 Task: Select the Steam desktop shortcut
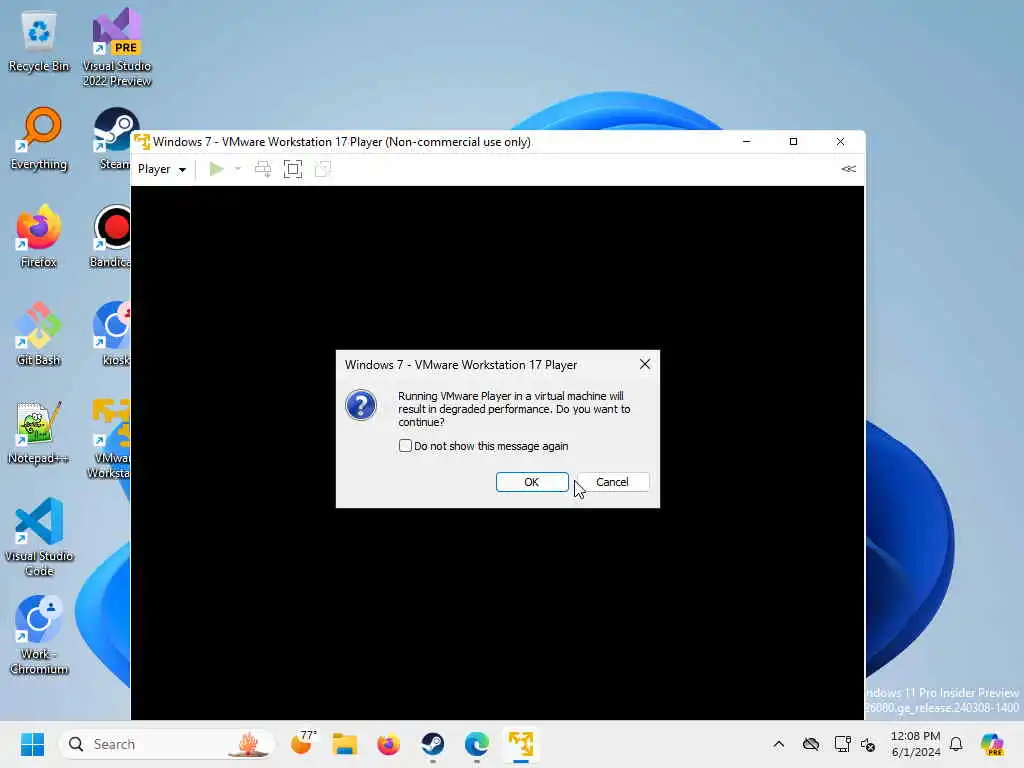click(114, 139)
